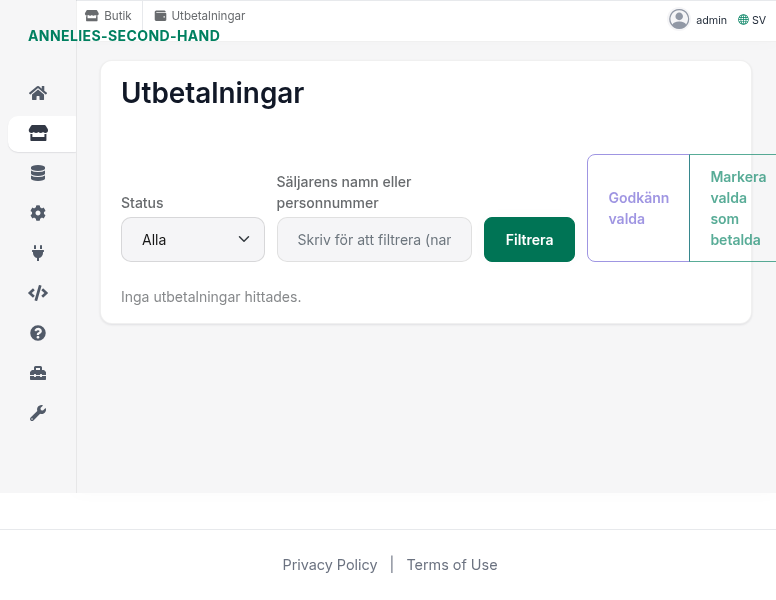Open the settings gear sidebar icon
The height and width of the screenshot is (600, 776).
[38, 213]
